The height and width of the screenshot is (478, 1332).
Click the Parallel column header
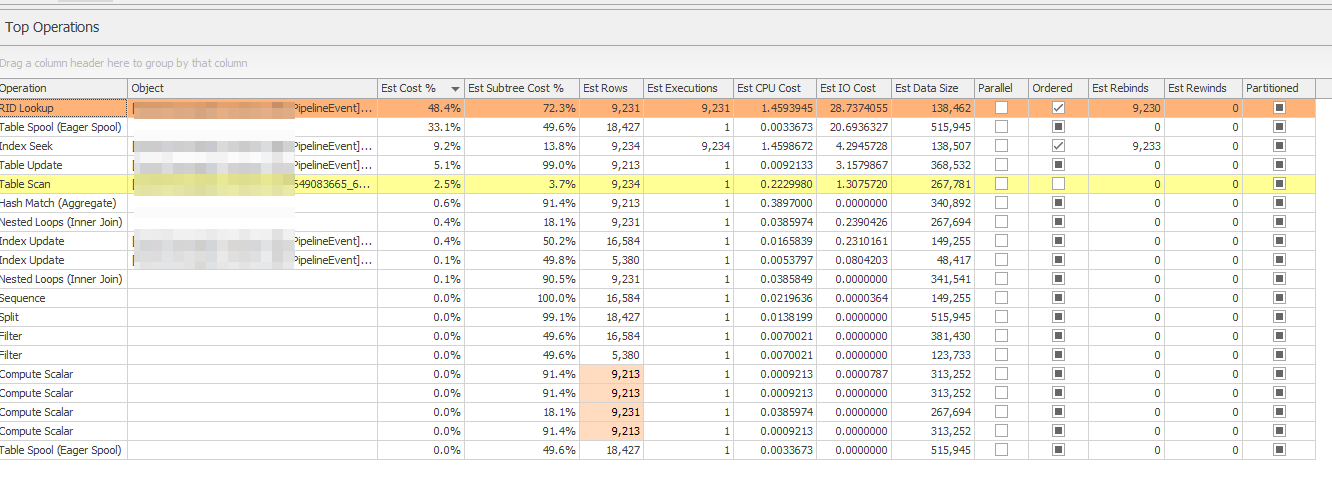1001,88
